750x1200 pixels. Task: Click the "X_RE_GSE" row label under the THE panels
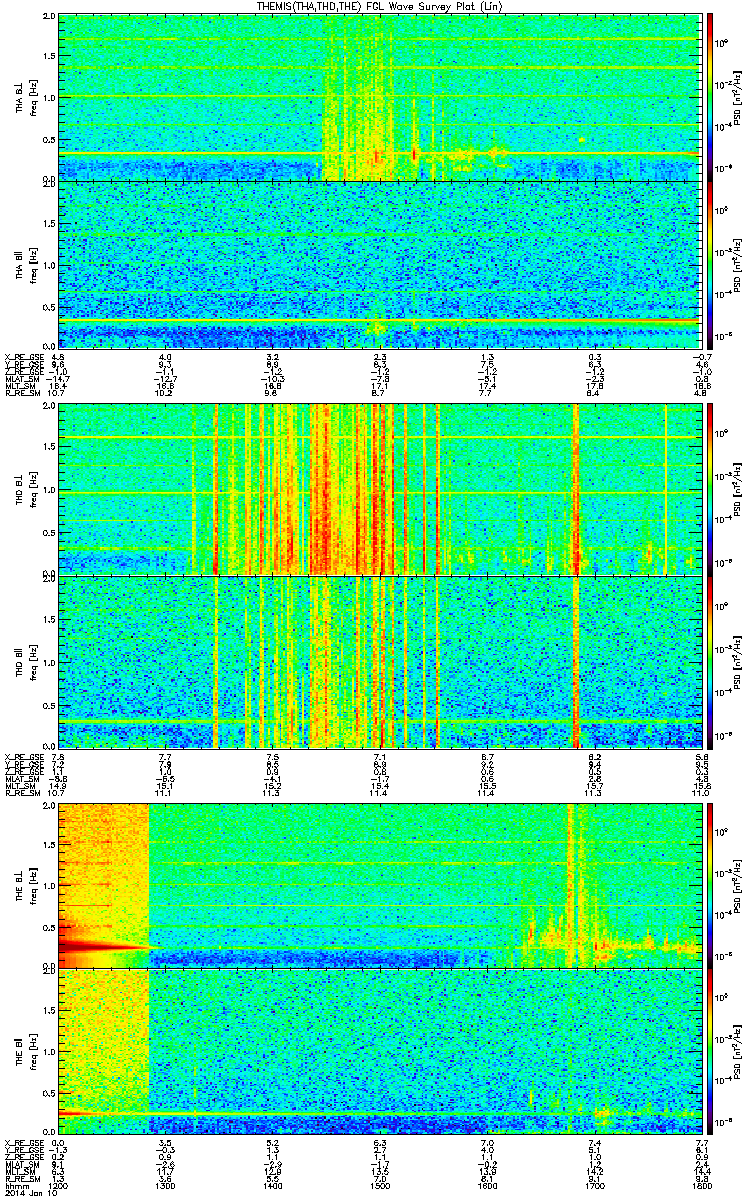coord(22,1142)
